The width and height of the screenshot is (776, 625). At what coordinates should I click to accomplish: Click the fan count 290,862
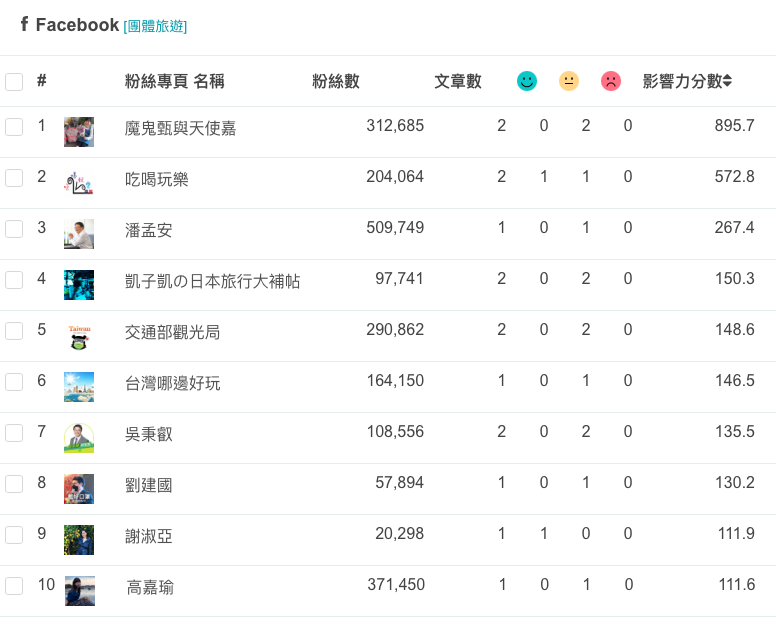(x=395, y=329)
